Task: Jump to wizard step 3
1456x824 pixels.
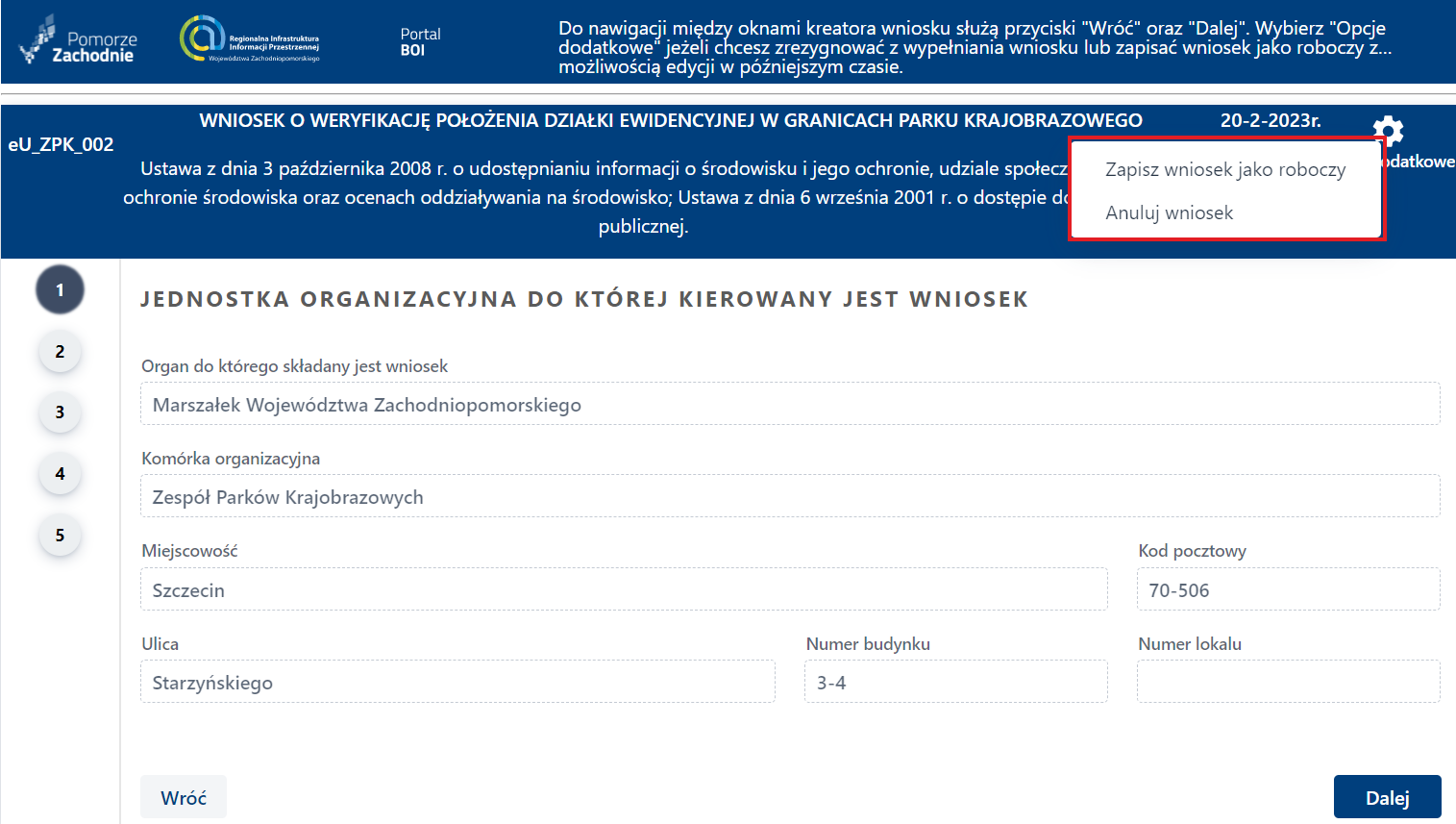Action: [60, 412]
